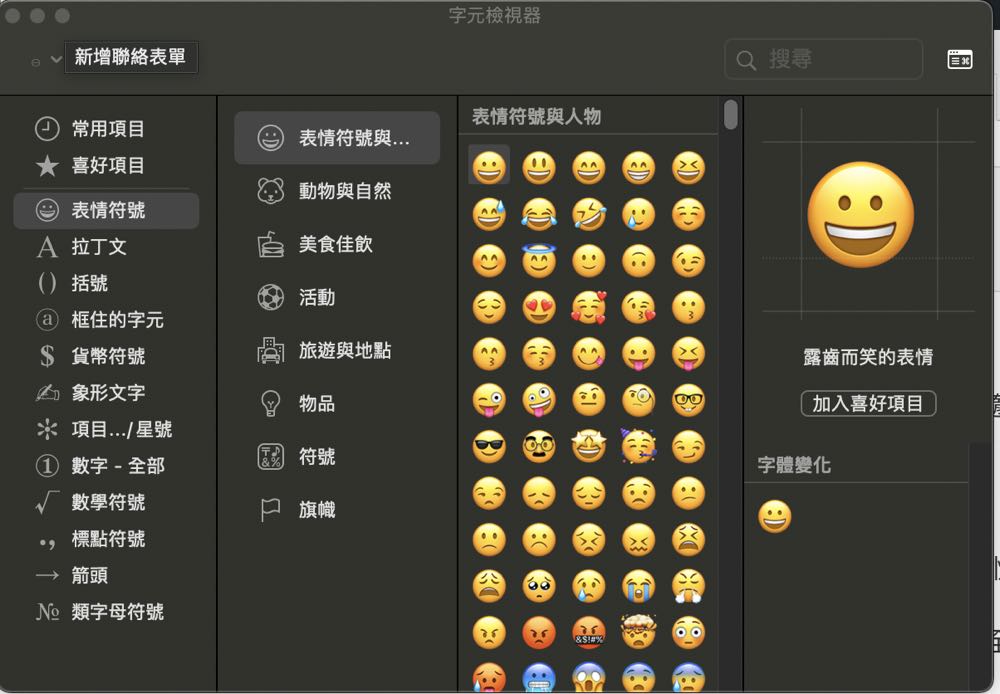Select 數字 - 全部 category in sidebar
Image resolution: width=1000 pixels, height=694 pixels.
tap(106, 466)
